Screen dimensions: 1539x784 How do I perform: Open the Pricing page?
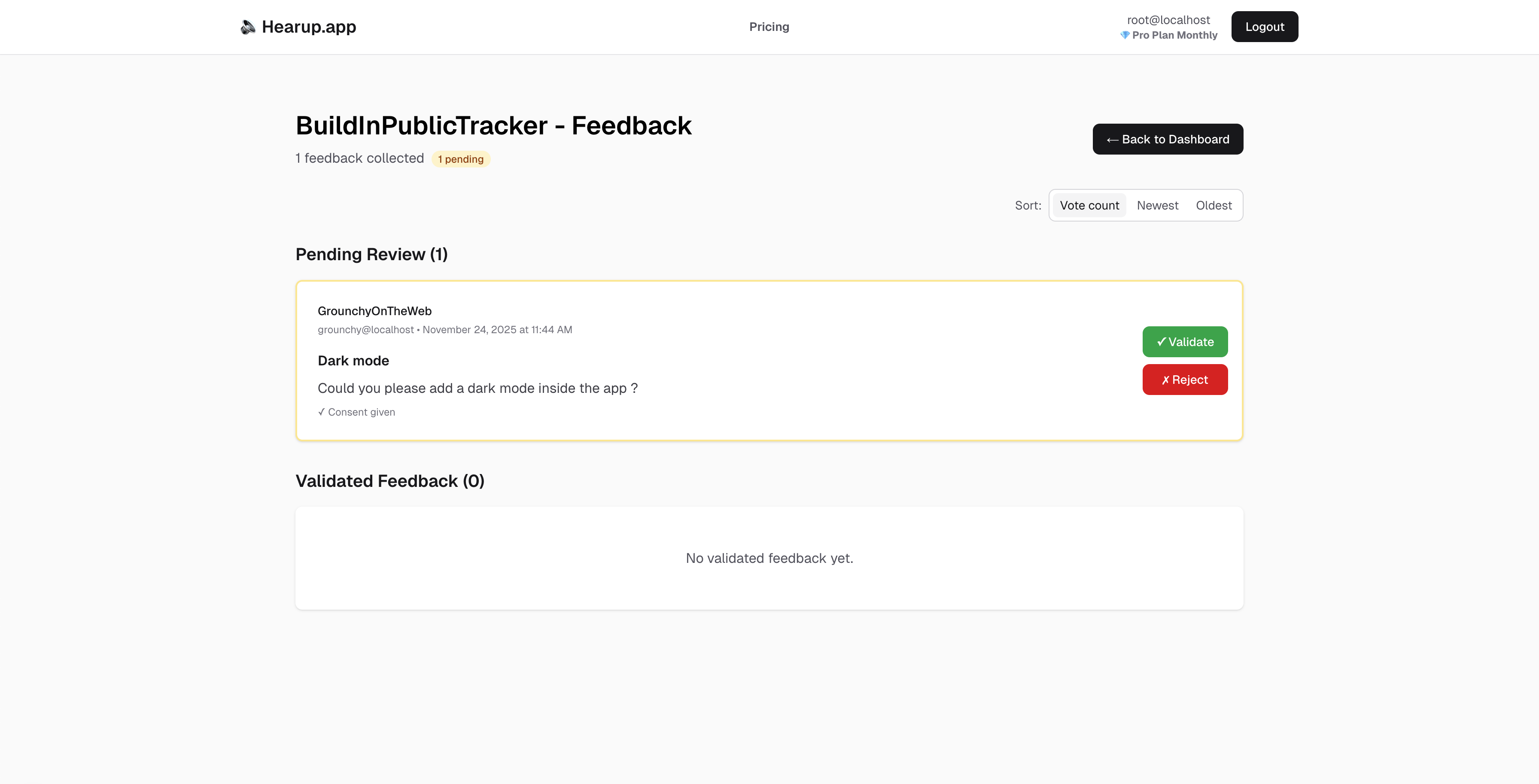(x=769, y=26)
